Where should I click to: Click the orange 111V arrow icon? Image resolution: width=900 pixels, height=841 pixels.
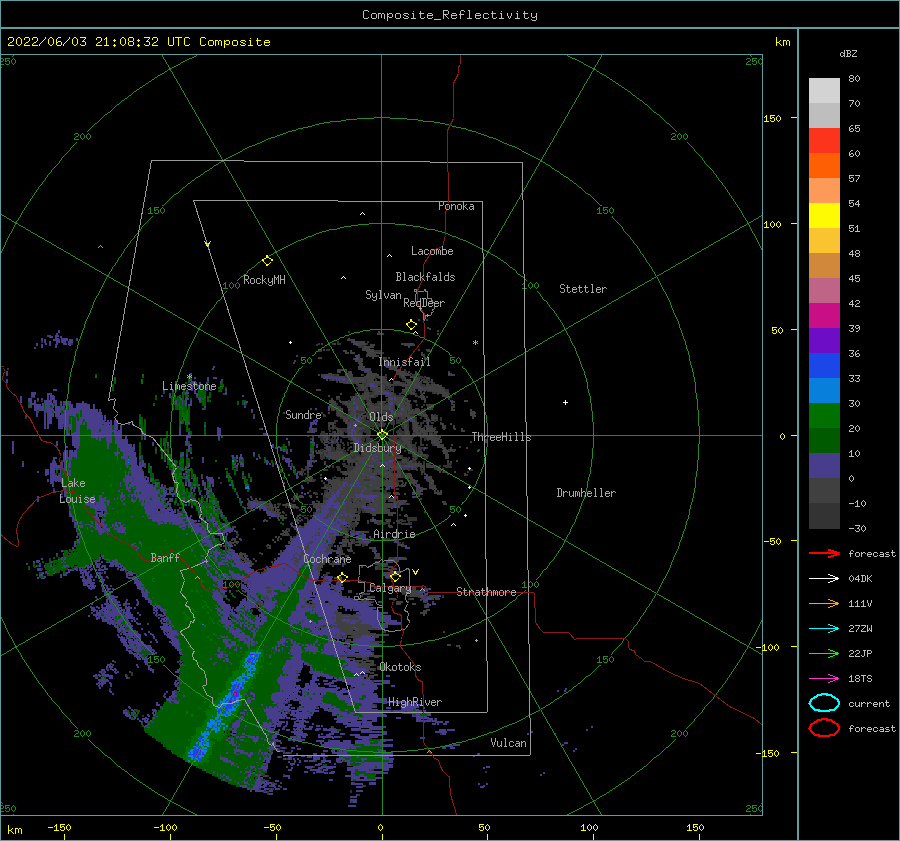pyautogui.click(x=824, y=603)
